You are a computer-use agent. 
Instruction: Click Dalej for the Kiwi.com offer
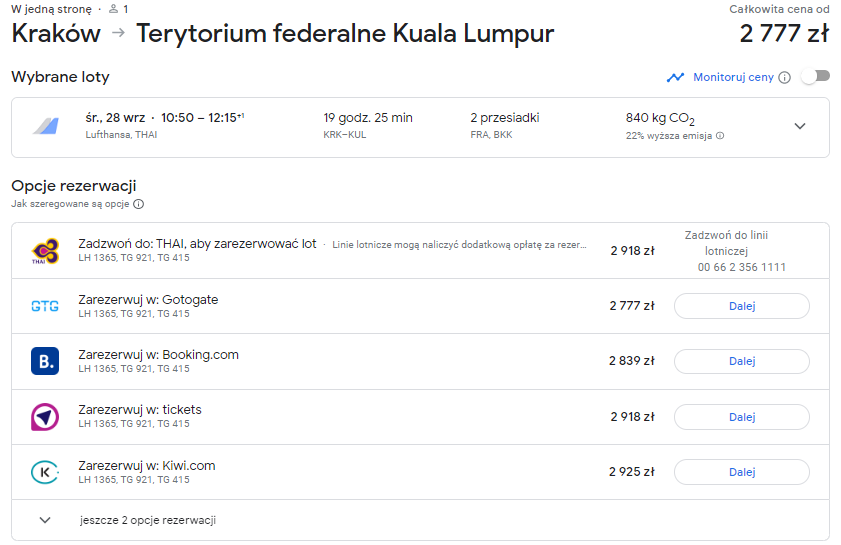coord(742,472)
